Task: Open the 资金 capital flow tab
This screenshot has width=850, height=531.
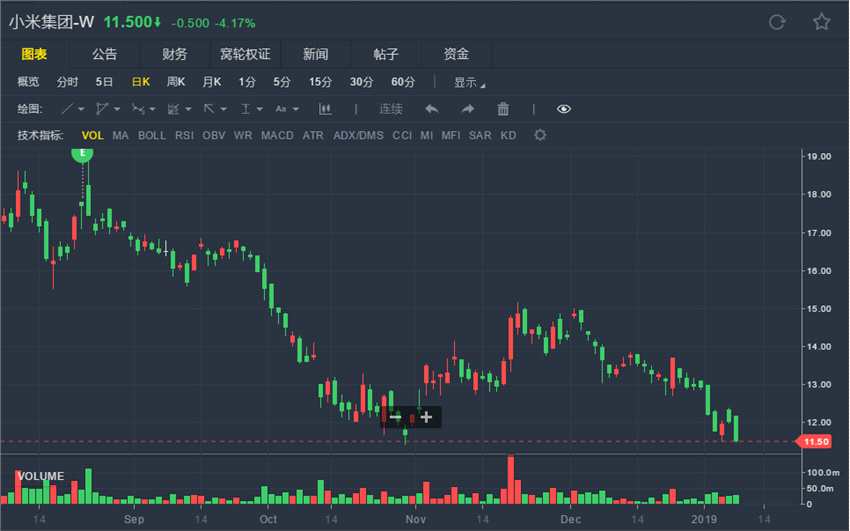Action: (456, 54)
